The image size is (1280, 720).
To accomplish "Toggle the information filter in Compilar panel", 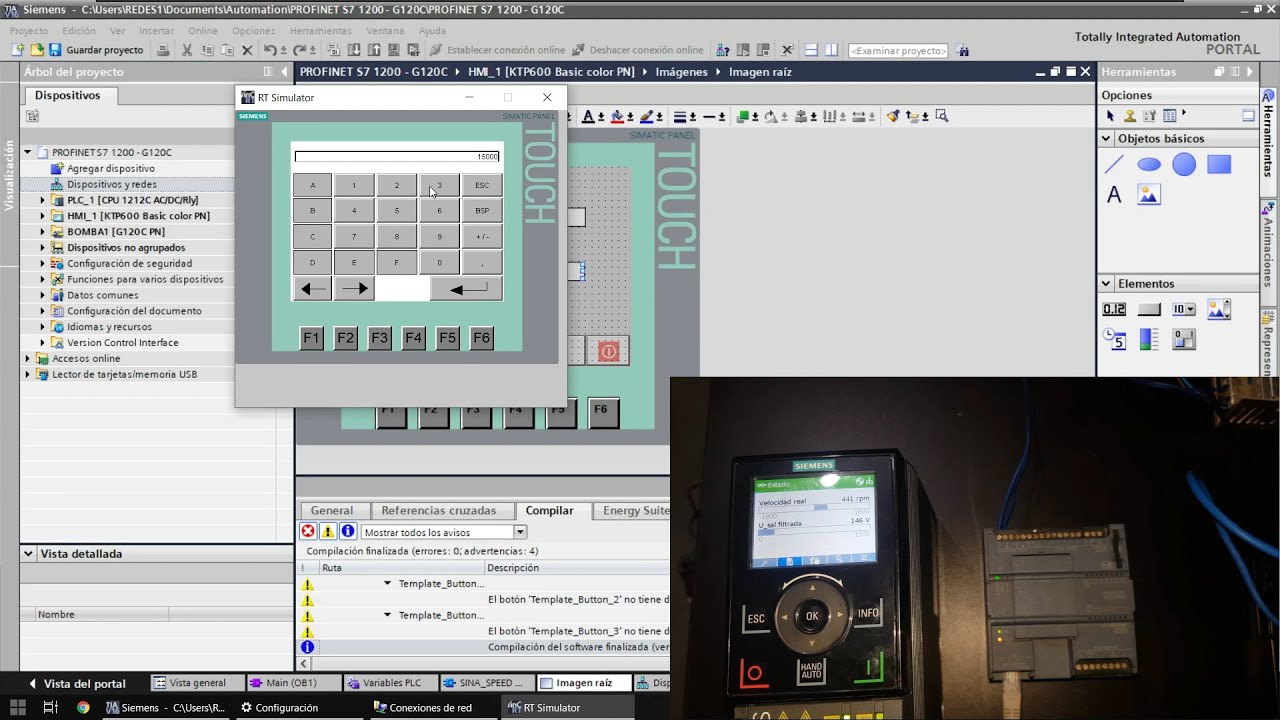I will [x=347, y=532].
